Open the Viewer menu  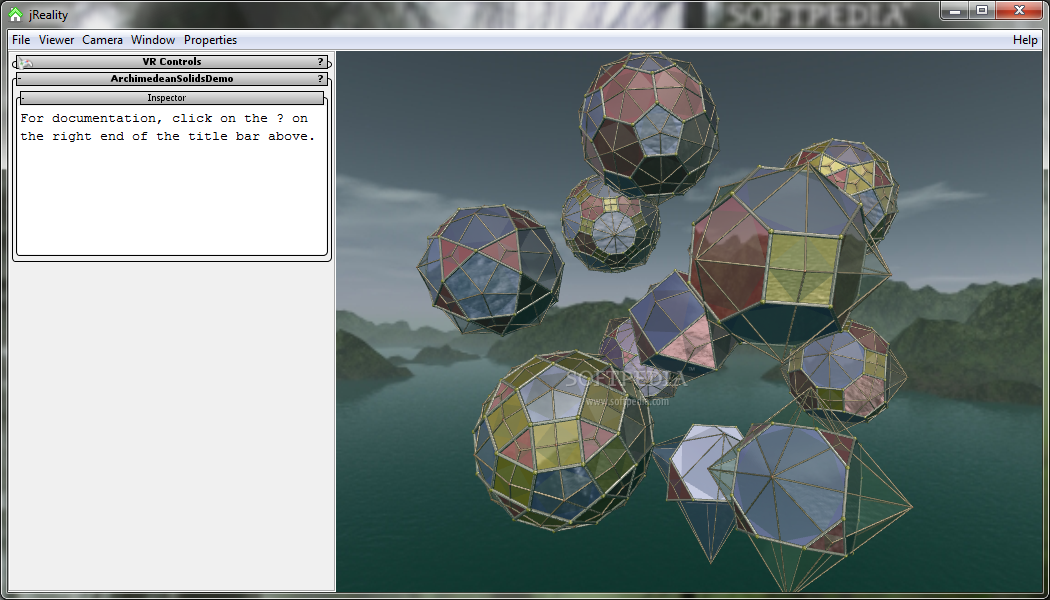click(x=56, y=40)
